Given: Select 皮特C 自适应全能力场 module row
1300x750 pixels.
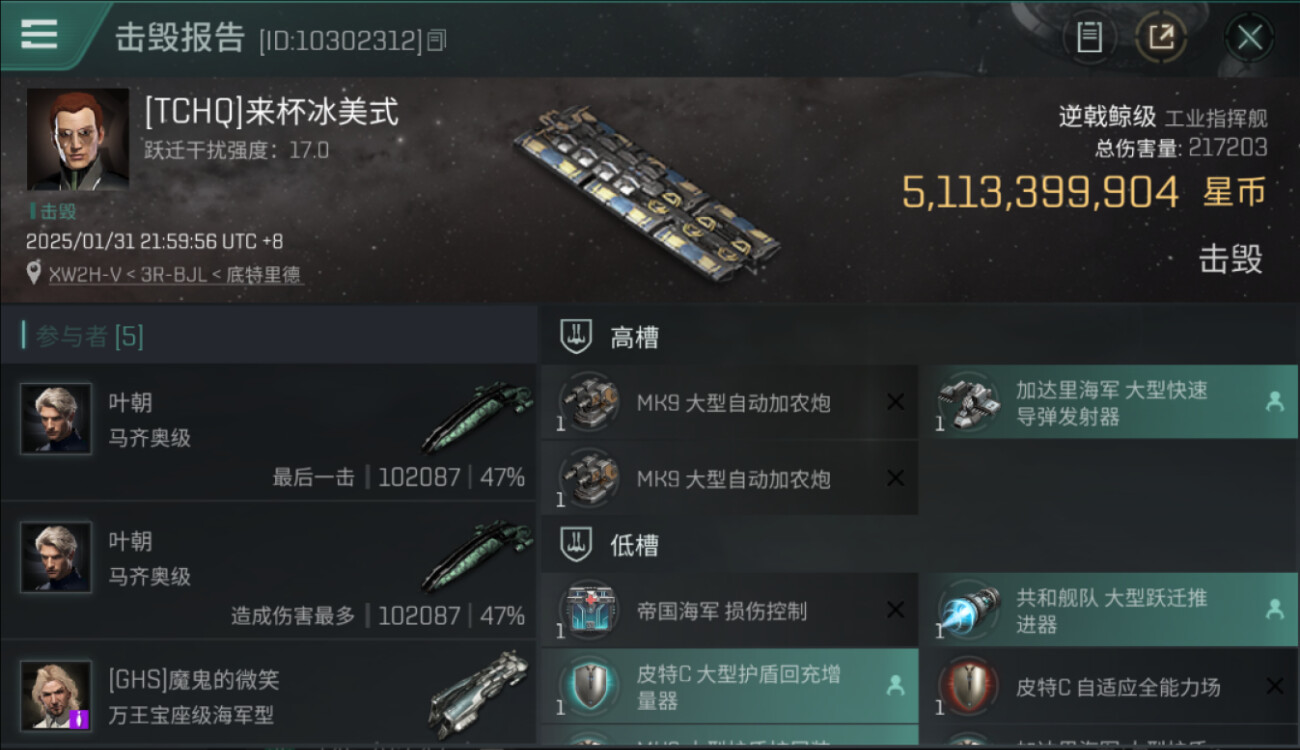Looking at the screenshot, I should pos(1109,686).
